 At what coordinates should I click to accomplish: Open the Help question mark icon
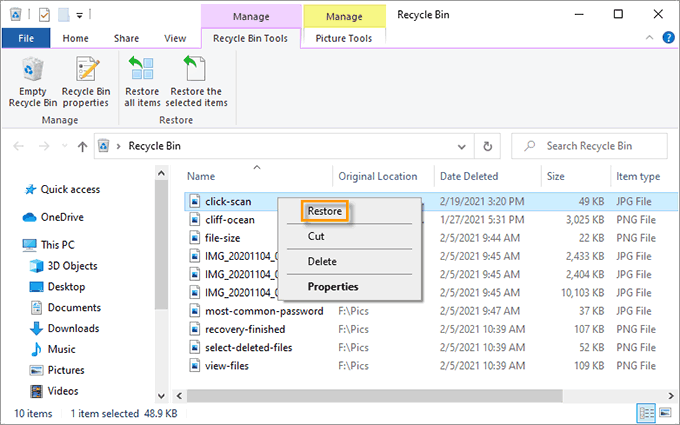pos(668,37)
